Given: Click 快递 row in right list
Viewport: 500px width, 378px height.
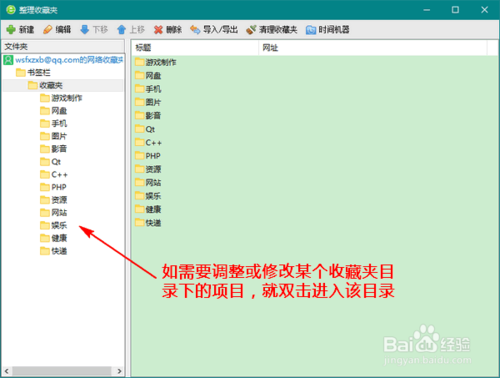Looking at the screenshot, I should tap(148, 223).
